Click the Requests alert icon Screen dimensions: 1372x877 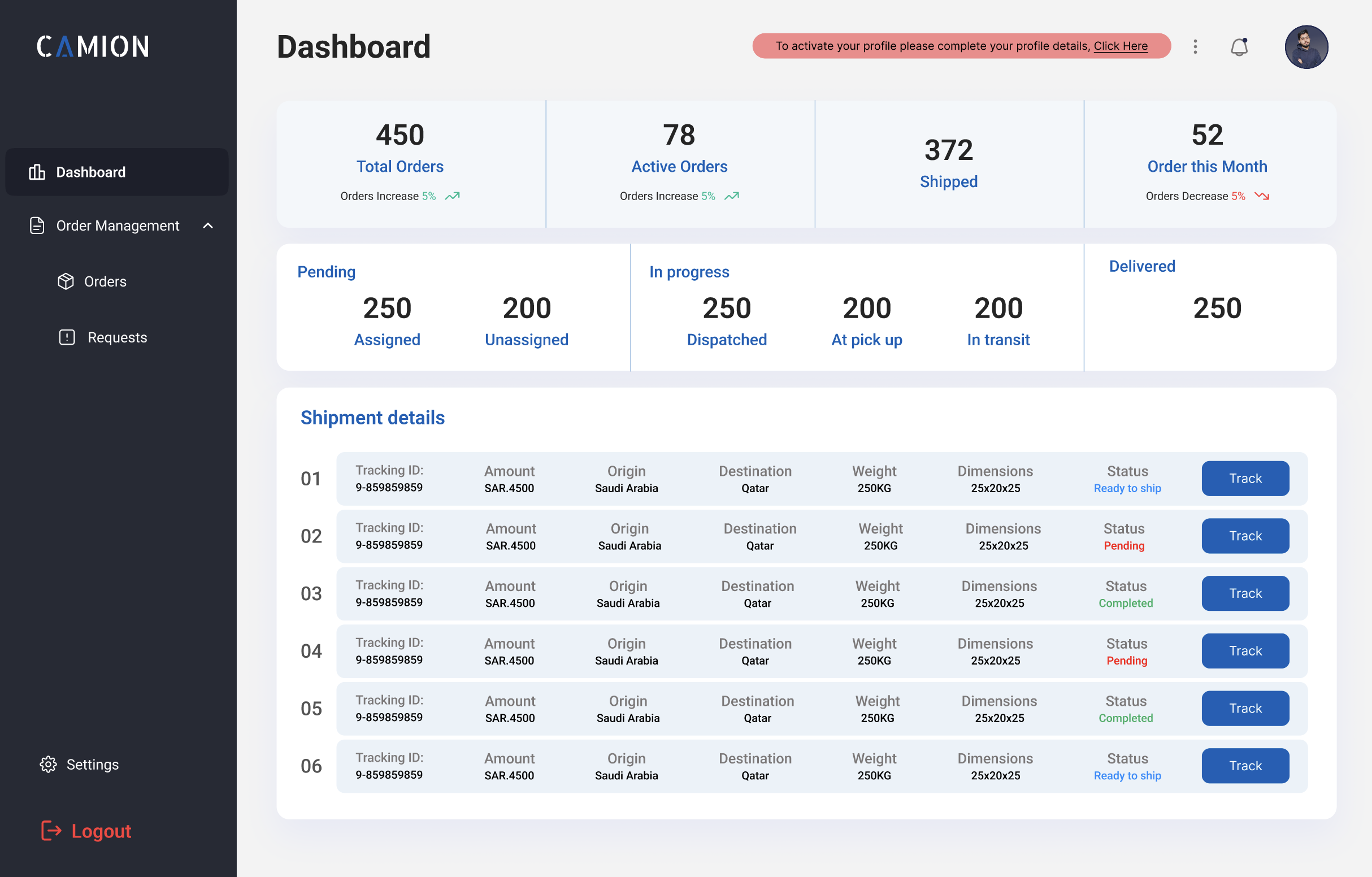(67, 337)
